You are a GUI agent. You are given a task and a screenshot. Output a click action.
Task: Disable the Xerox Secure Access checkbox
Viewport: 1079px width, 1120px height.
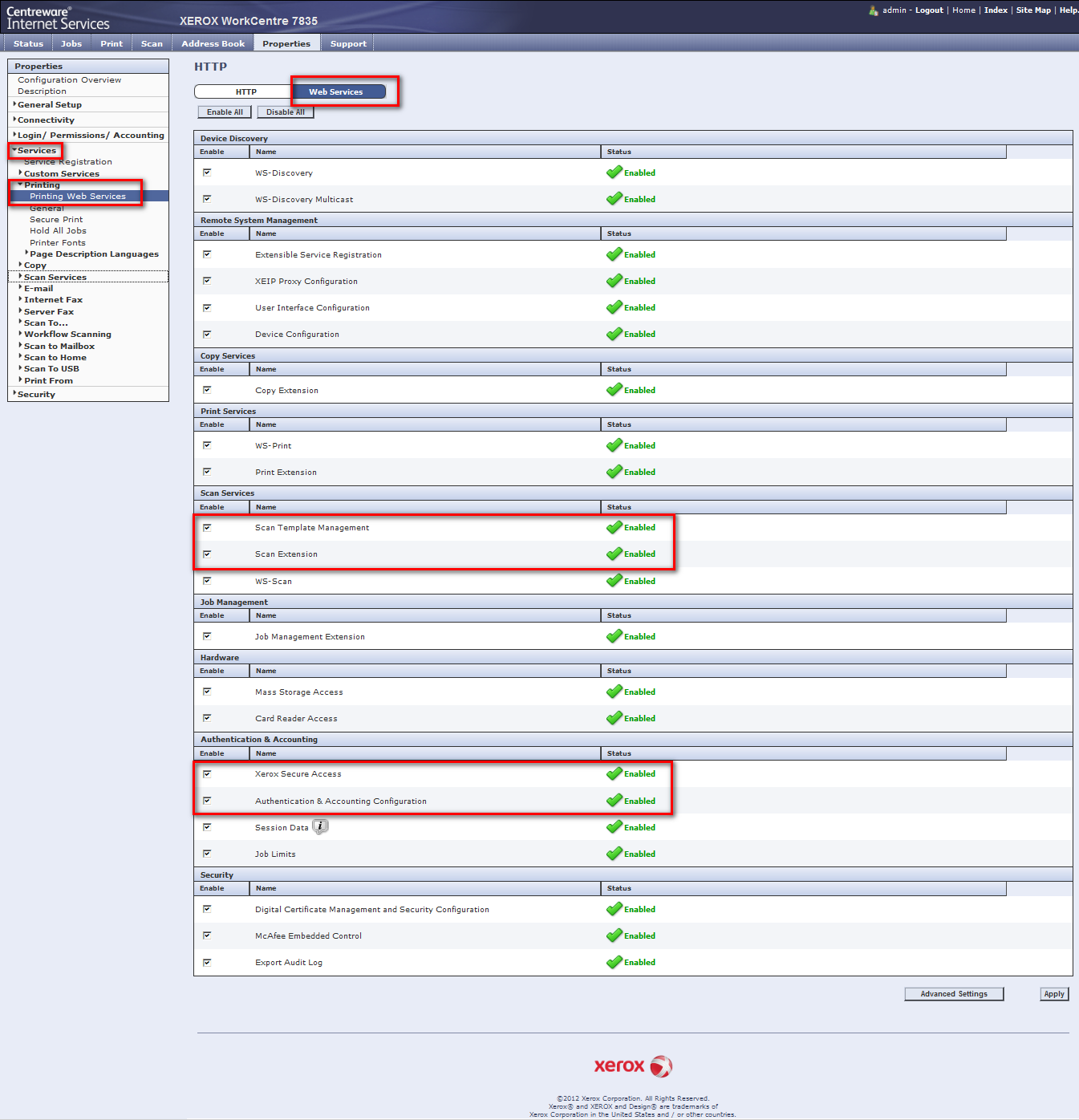tap(207, 774)
